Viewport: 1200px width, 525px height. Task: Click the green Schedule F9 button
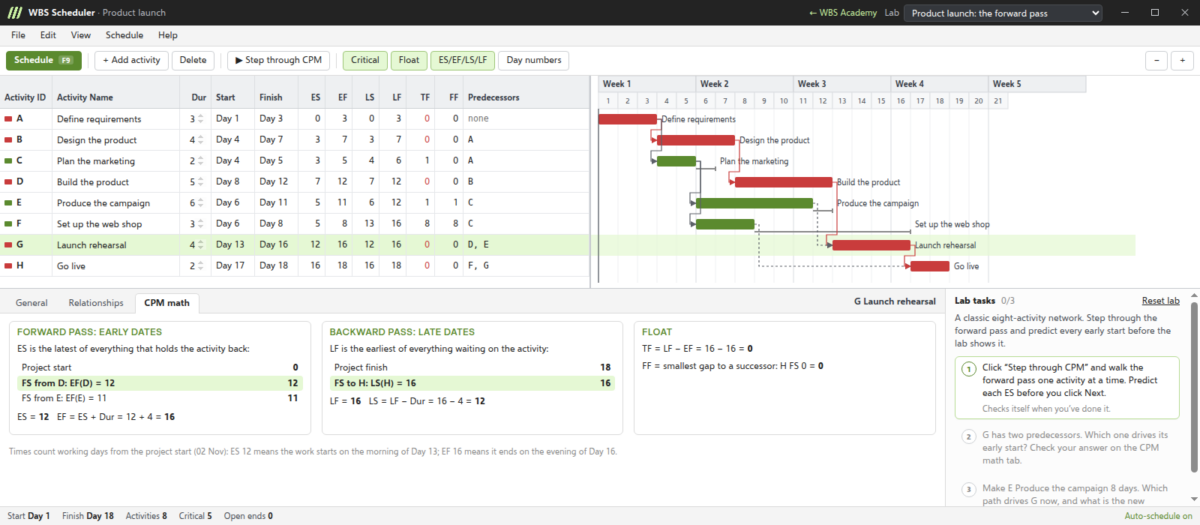[44, 60]
